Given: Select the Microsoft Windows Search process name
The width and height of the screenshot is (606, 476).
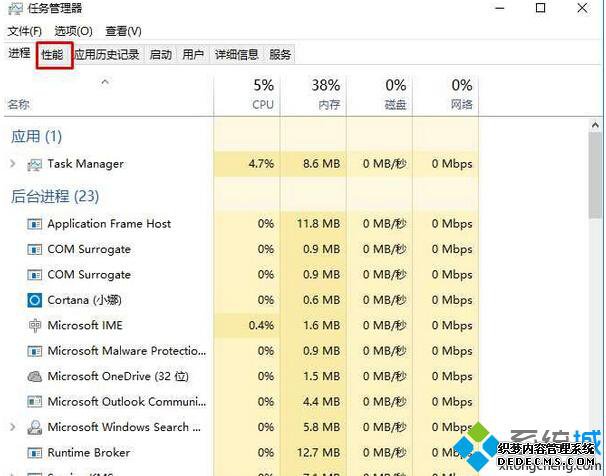Looking at the screenshot, I should coord(124,427).
